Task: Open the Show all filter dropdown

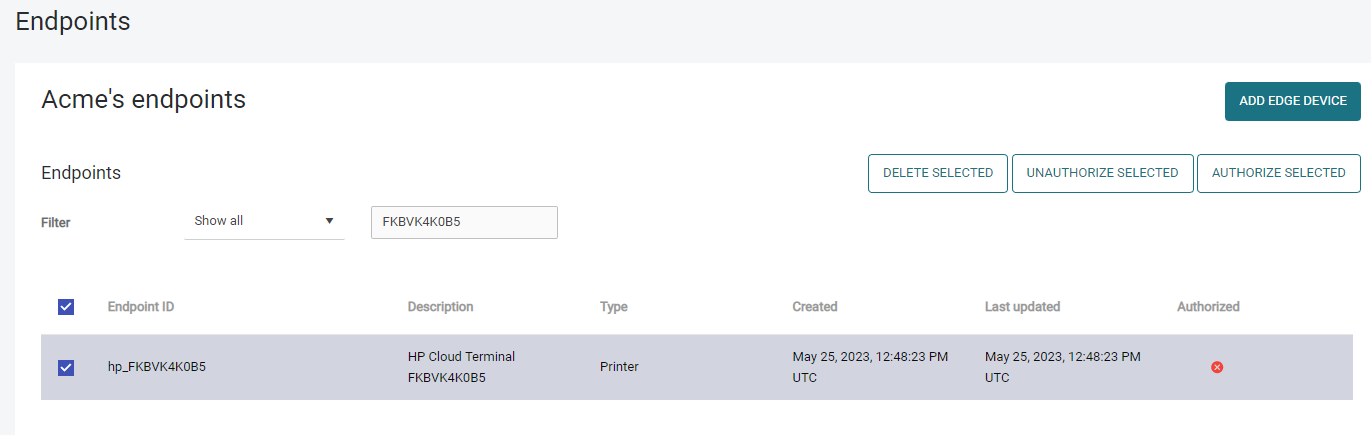Action: tap(263, 221)
